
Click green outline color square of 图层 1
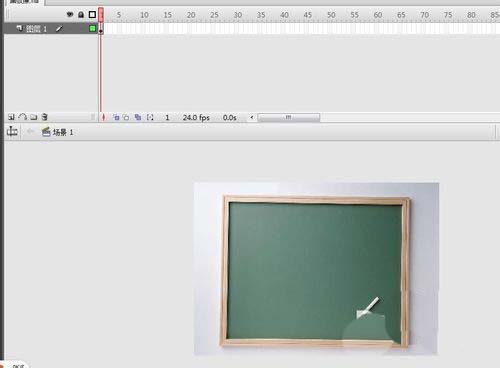[92, 29]
